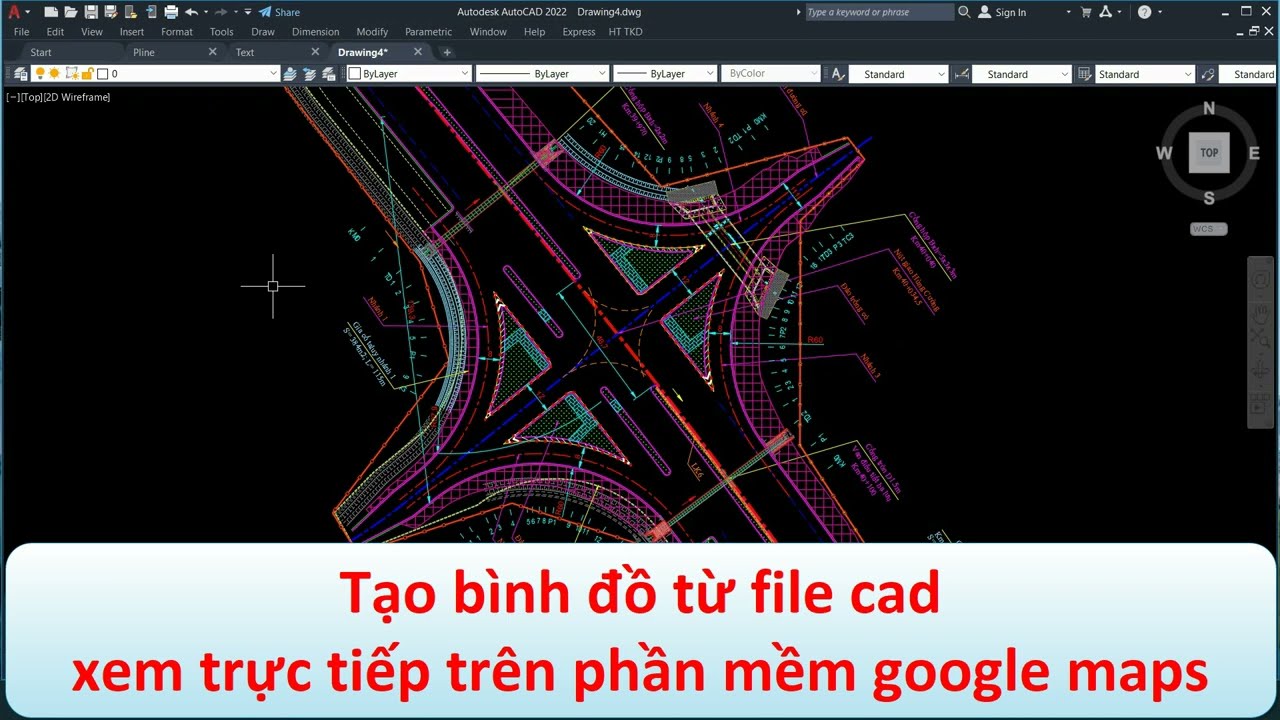Click the search magnifier icon
This screenshot has height=720, width=1280.
click(x=964, y=12)
